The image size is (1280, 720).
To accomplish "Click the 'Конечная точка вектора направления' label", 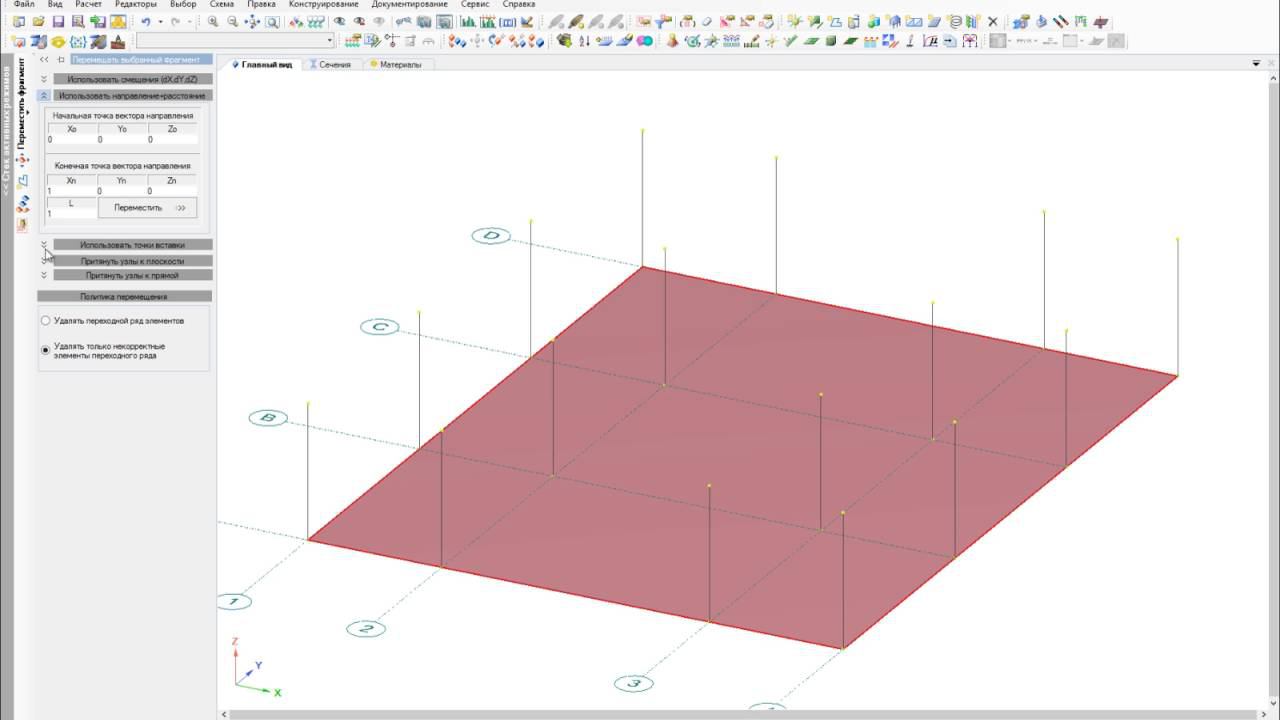I will click(123, 166).
